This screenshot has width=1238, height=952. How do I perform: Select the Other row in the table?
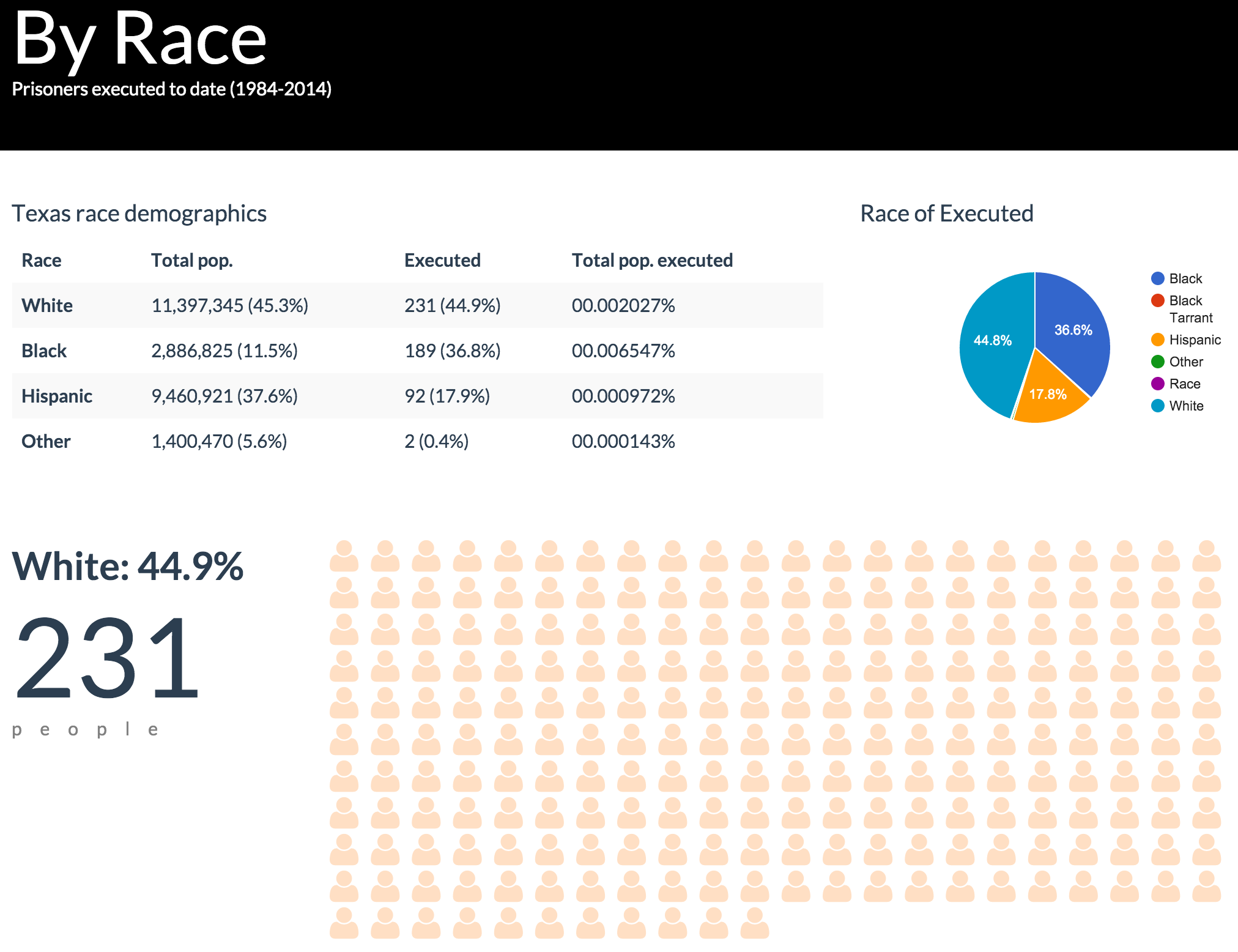coord(46,441)
